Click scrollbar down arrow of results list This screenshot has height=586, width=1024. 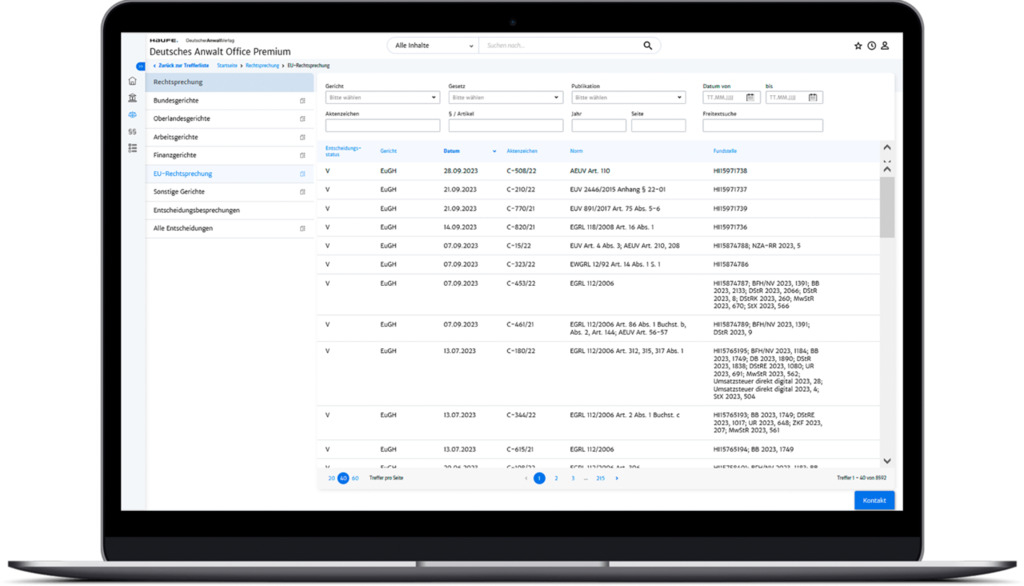click(x=887, y=461)
